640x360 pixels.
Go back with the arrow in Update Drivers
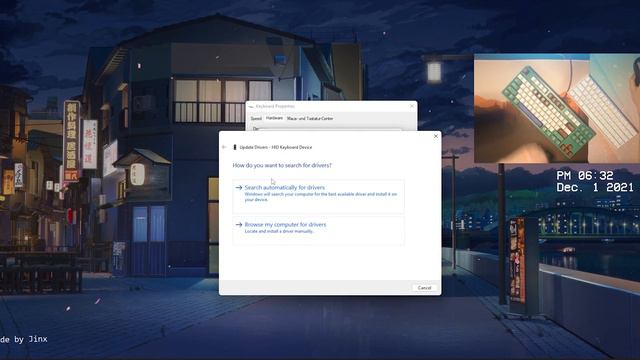tap(224, 147)
